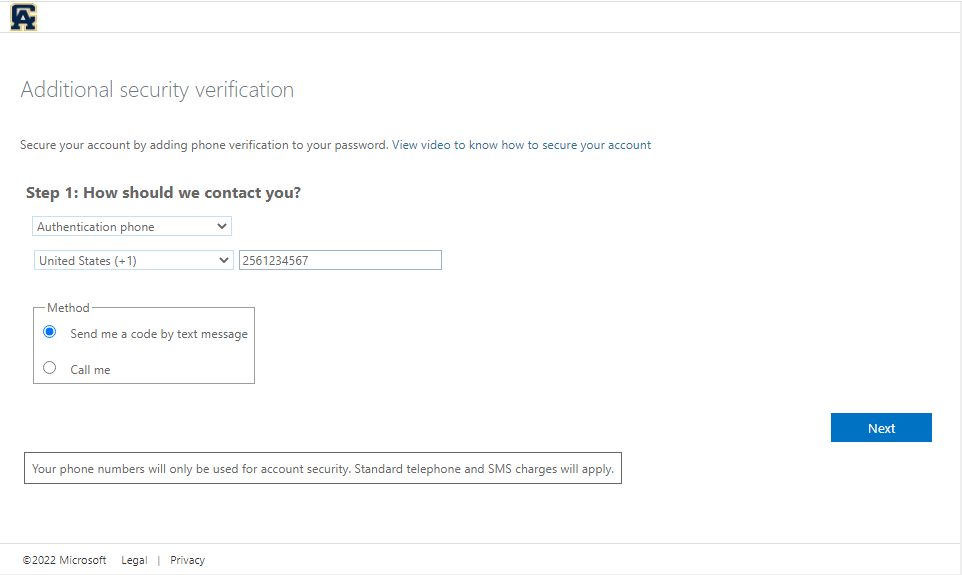Click the 'Step 1: How should we contact you?' heading
The height and width of the screenshot is (575, 962).
(x=163, y=193)
